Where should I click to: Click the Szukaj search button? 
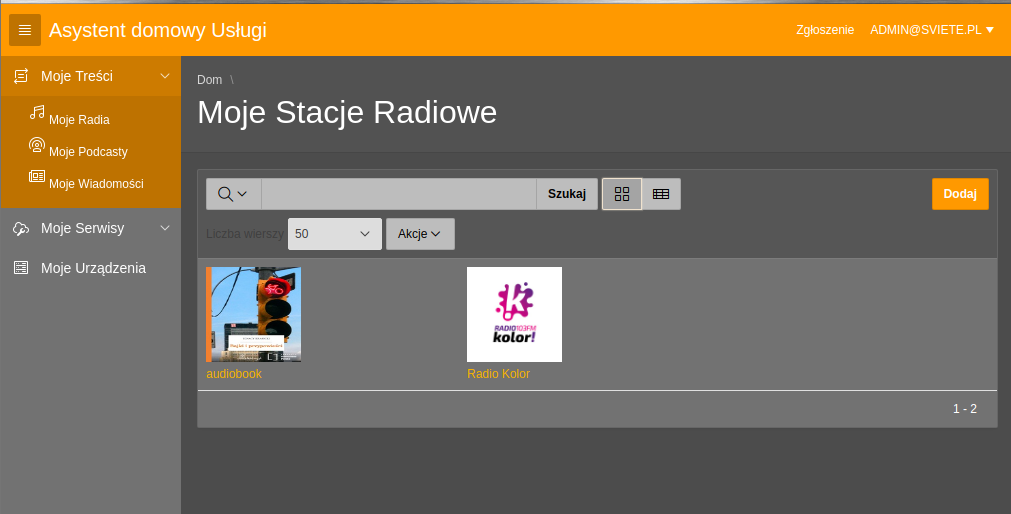(567, 194)
